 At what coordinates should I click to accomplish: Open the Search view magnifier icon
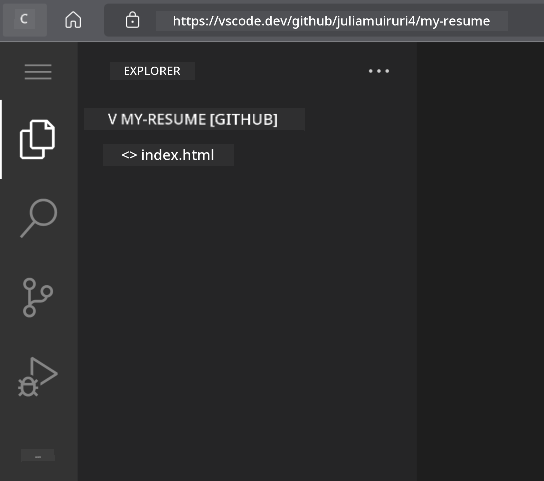(x=39, y=218)
